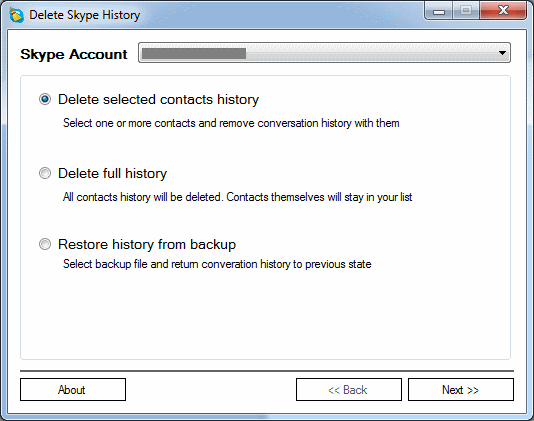The height and width of the screenshot is (421, 534).
Task: Click the Skype Account combo box field
Action: coord(324,53)
